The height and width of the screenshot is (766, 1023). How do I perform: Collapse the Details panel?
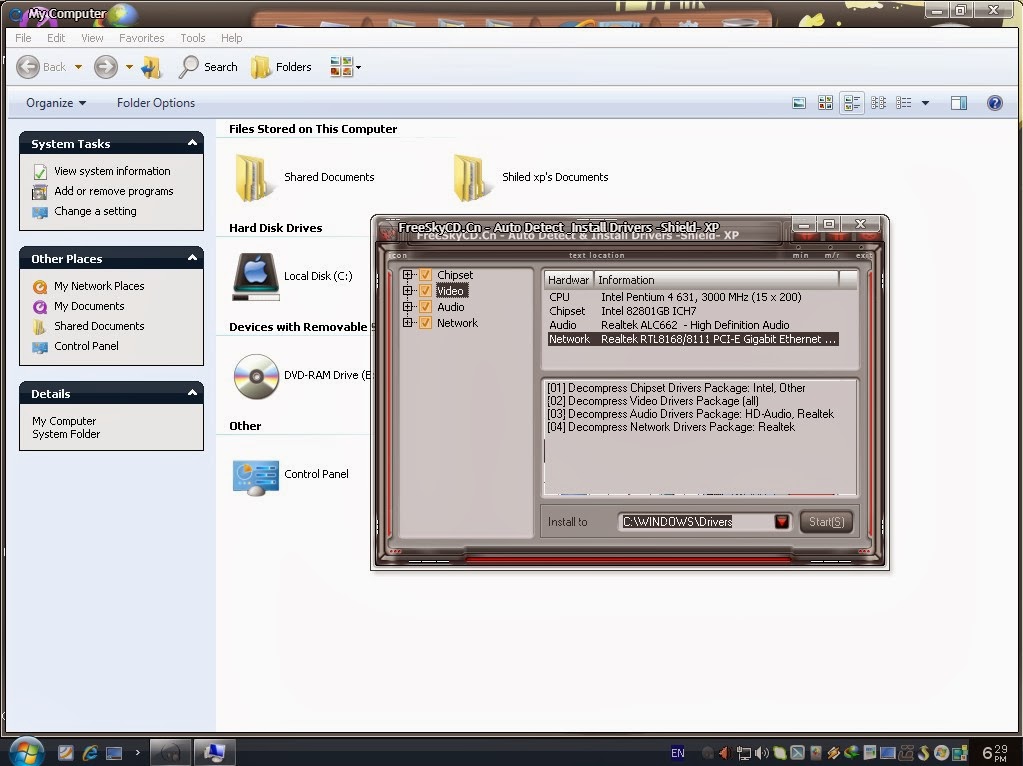click(x=192, y=393)
